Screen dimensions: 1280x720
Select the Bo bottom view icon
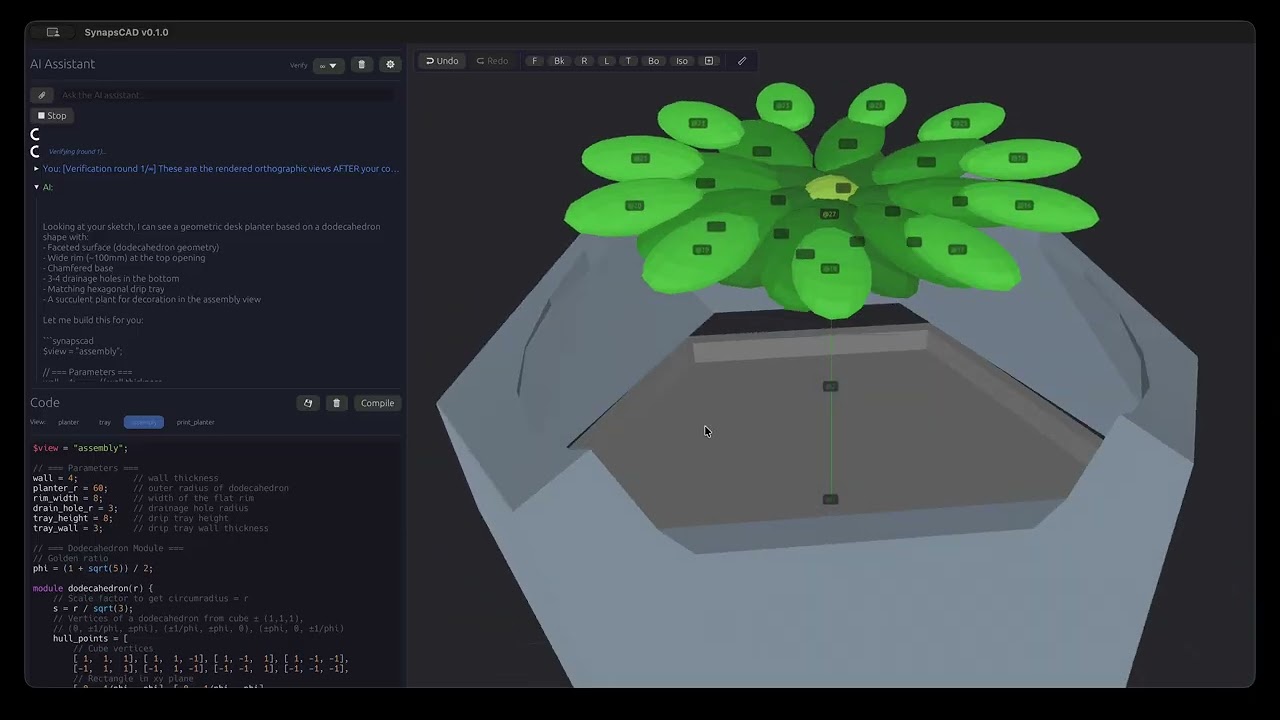click(653, 61)
